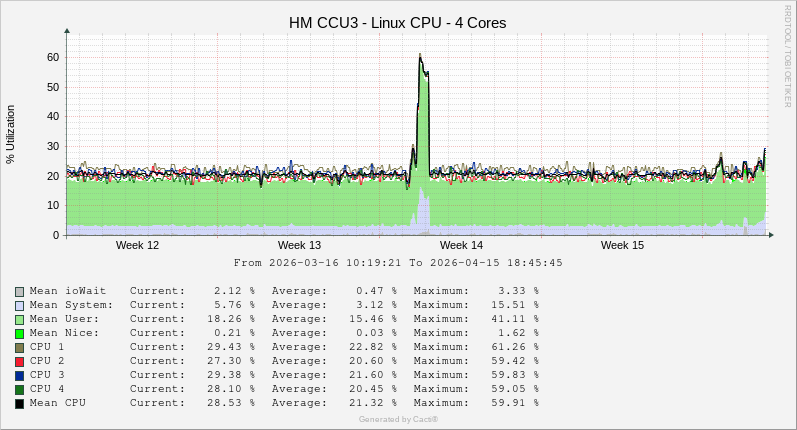Click the graph title HM CCU3 - Linux CPU
The width and height of the screenshot is (797, 430).
coord(397,22)
